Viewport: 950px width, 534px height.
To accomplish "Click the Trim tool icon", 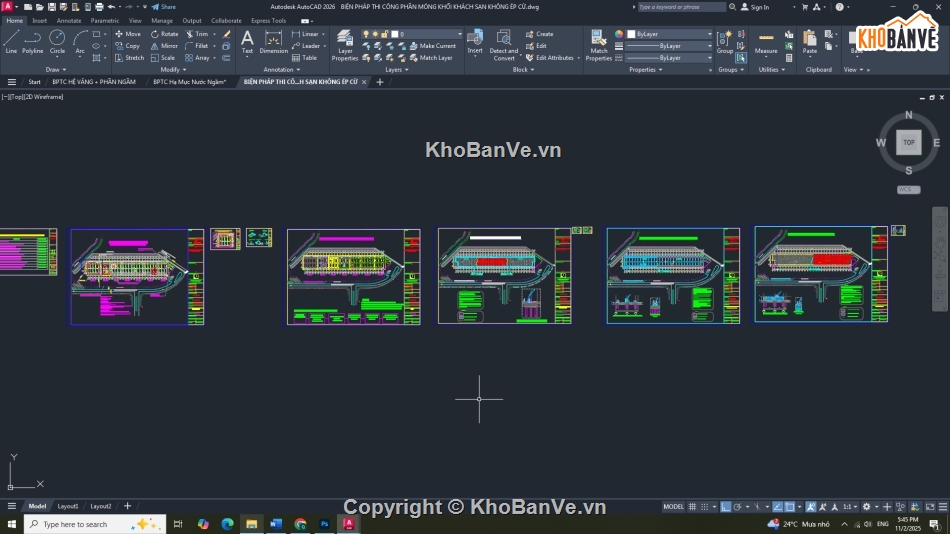I will (190, 34).
